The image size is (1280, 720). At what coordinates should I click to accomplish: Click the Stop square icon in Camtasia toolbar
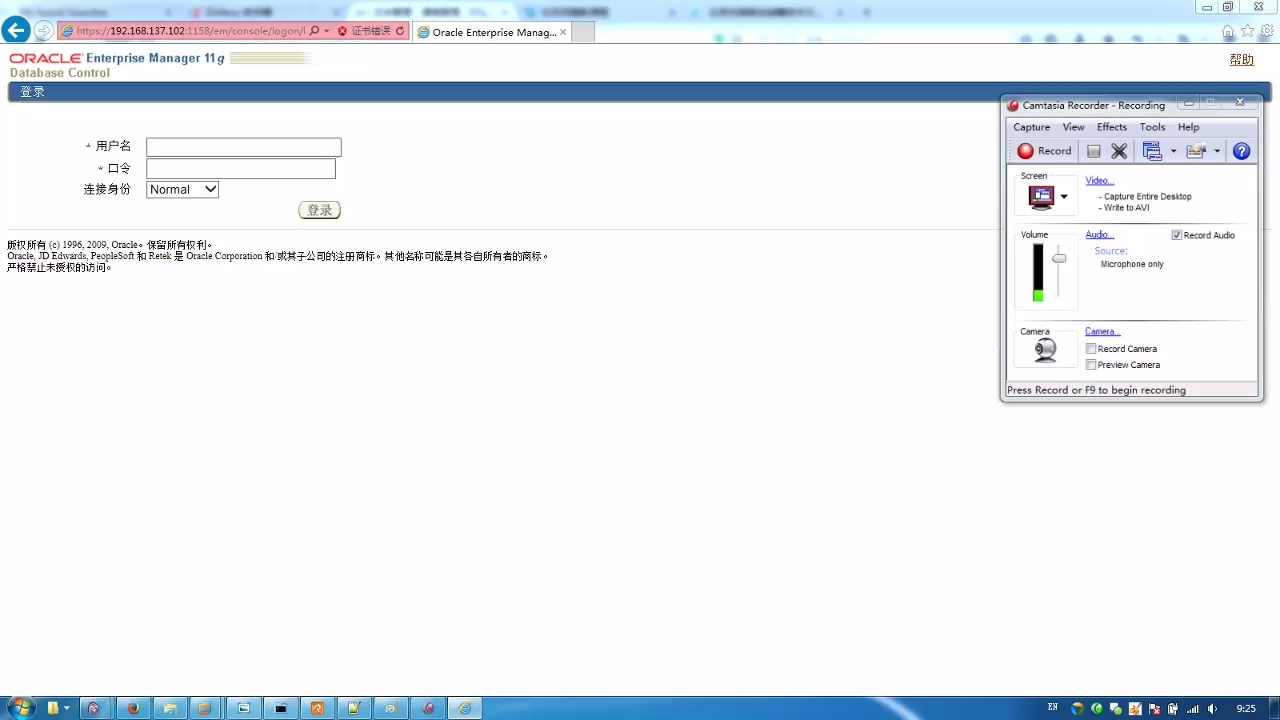[1093, 151]
